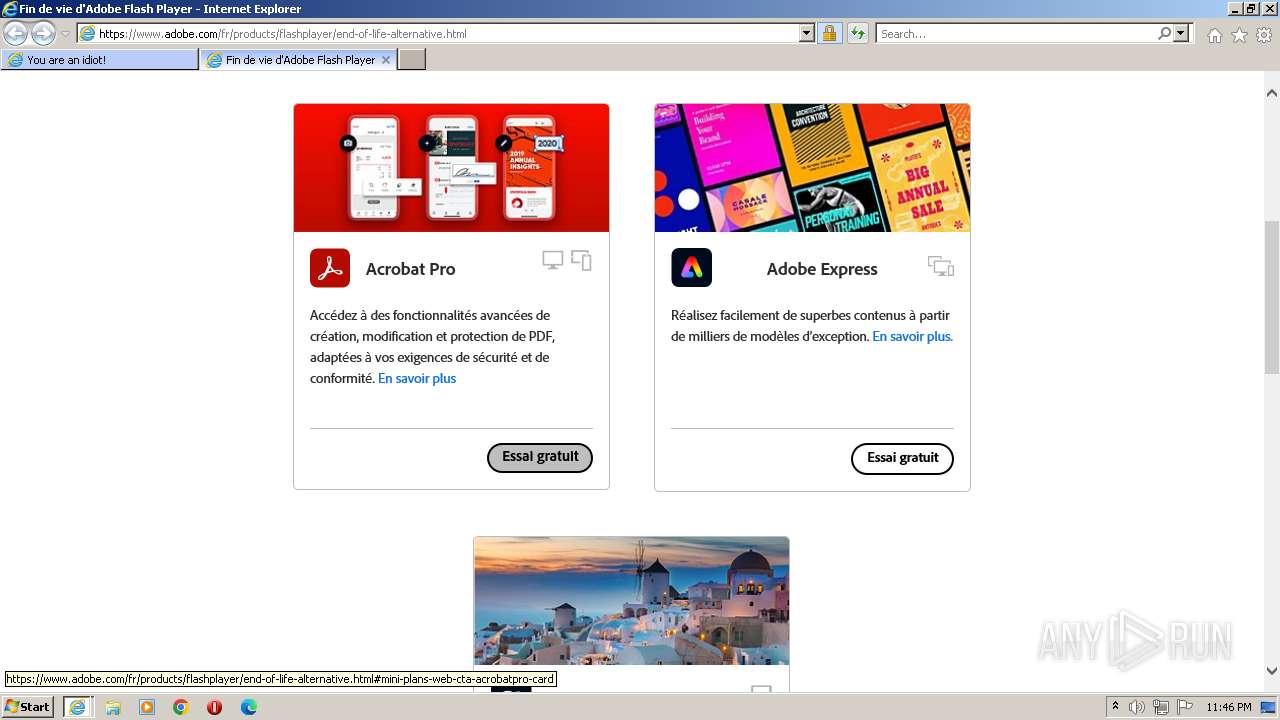Click the Adobe Express banner image
Viewport: 1280px width, 720px height.
812,168
